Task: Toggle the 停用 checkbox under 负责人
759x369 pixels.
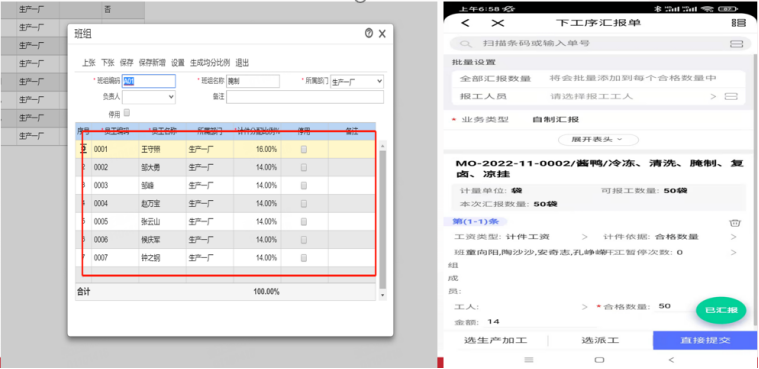Action: (127, 113)
